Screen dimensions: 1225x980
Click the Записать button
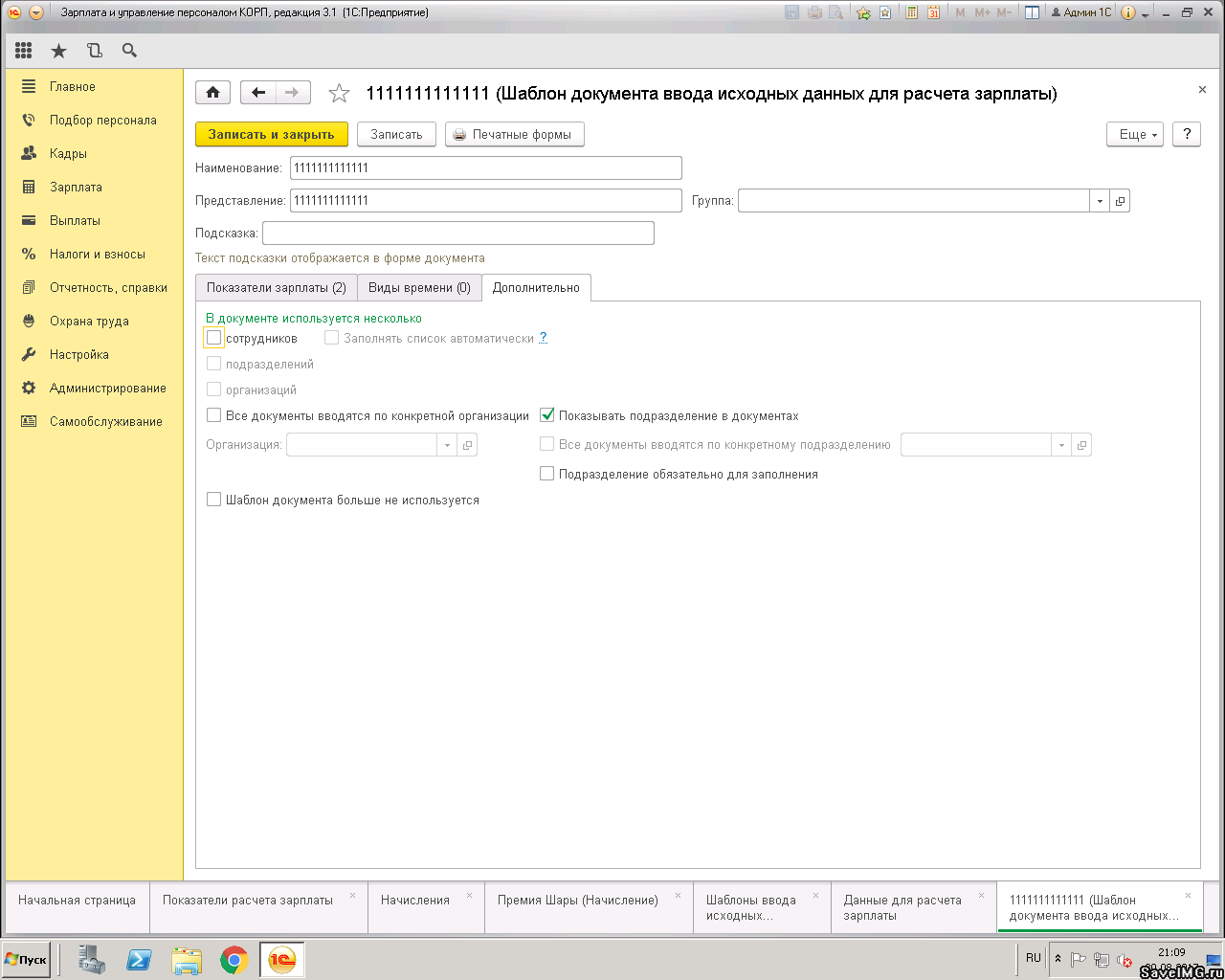point(396,134)
